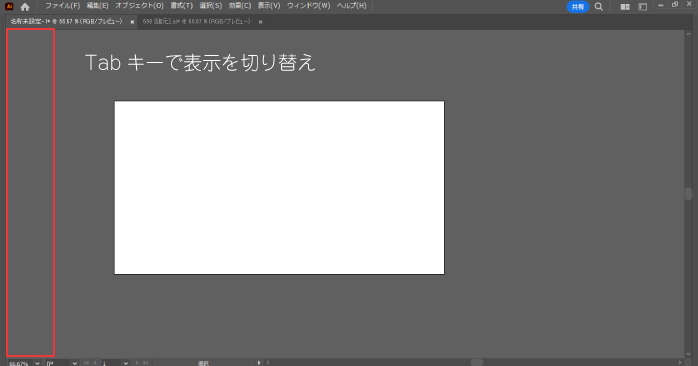Click the horizontal scrollbar right arrow
The image size is (698, 366).
point(680,363)
